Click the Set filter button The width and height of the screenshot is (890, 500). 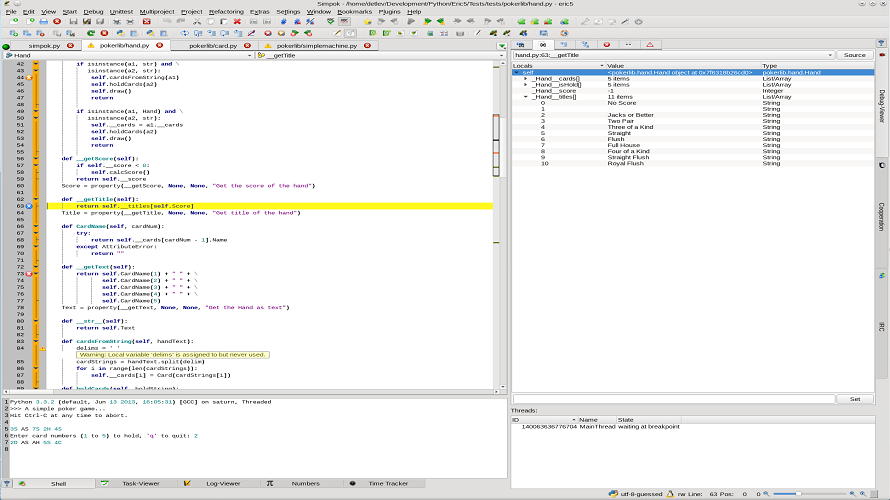(x=854, y=398)
